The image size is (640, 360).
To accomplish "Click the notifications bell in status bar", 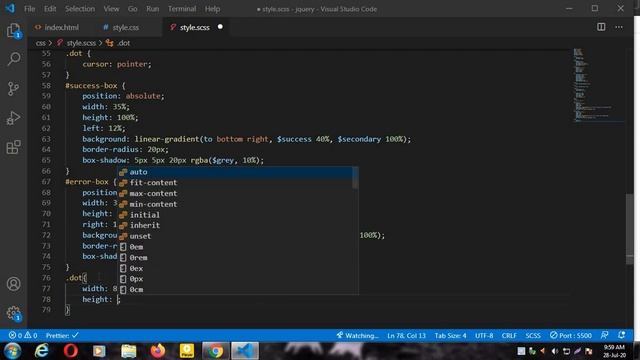I will 621,335.
